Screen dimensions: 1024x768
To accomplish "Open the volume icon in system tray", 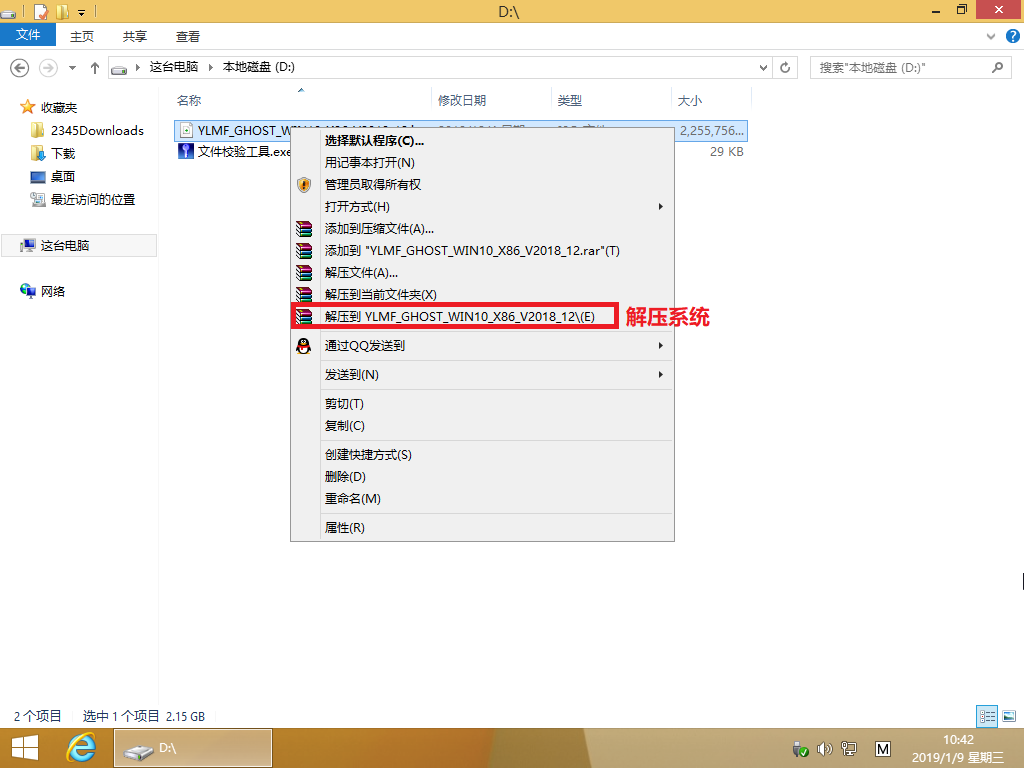I will 823,748.
